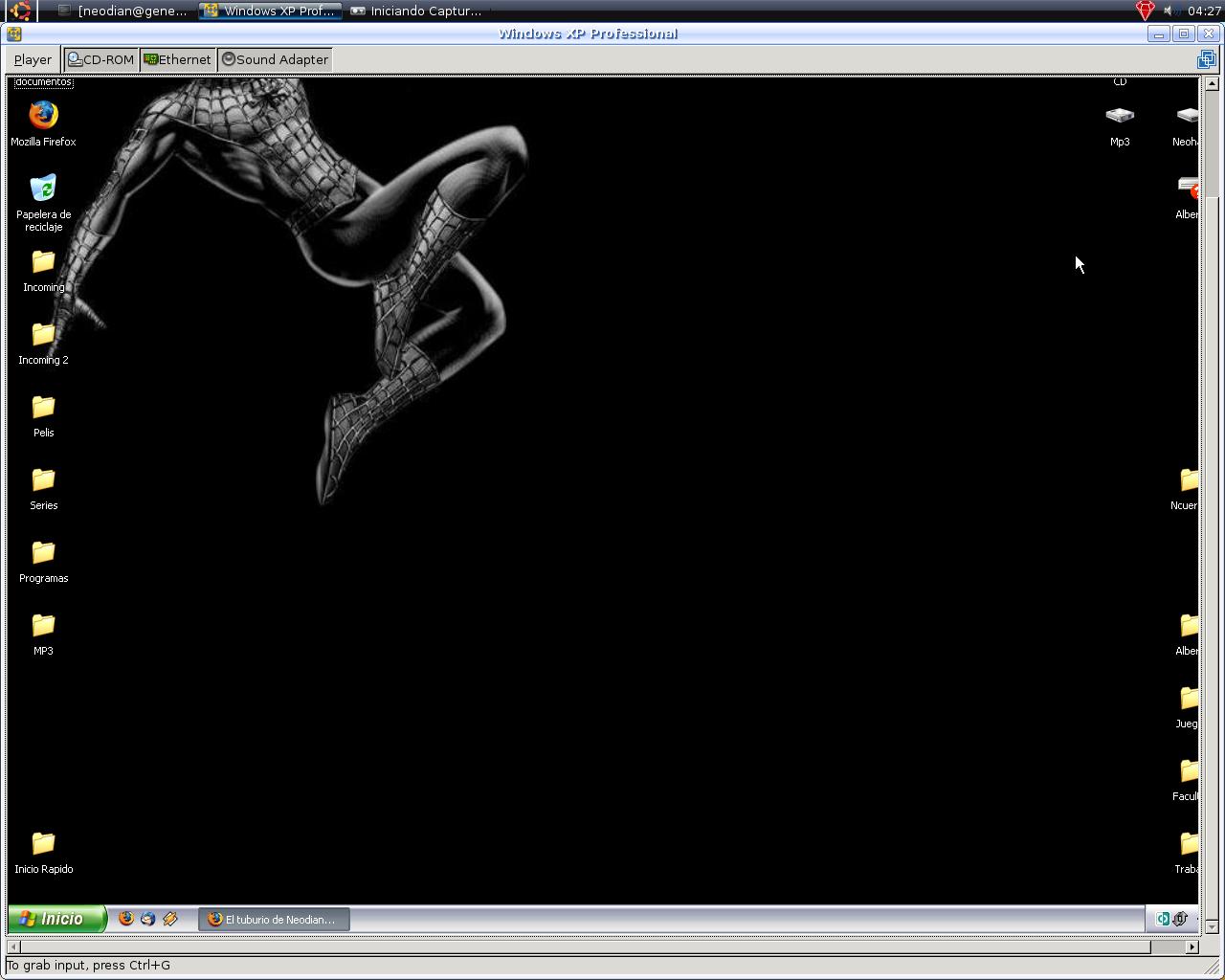Toggle the Ethernet device

coord(178,59)
